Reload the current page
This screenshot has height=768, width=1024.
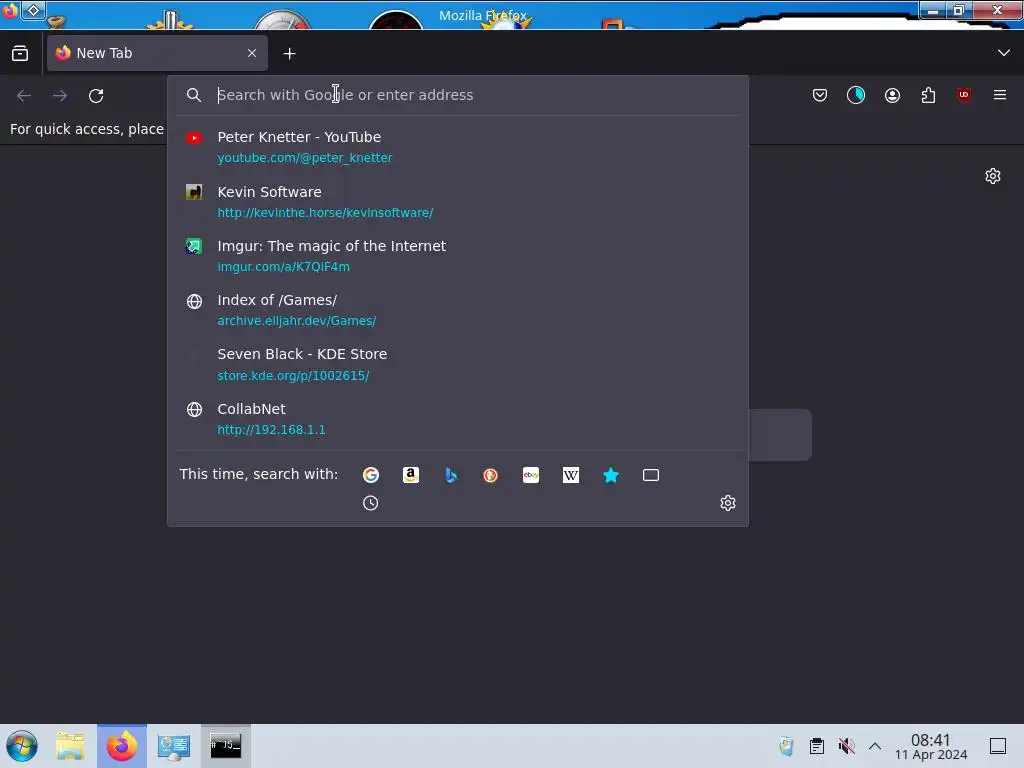(x=96, y=95)
